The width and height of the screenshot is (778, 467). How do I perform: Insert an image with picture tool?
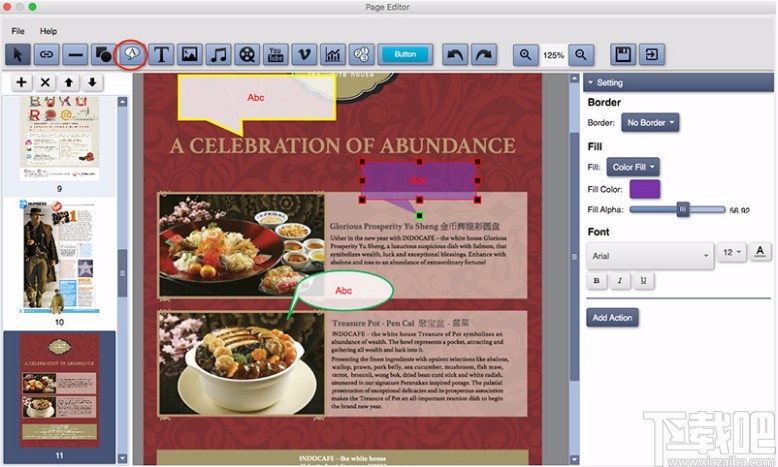pyautogui.click(x=190, y=55)
